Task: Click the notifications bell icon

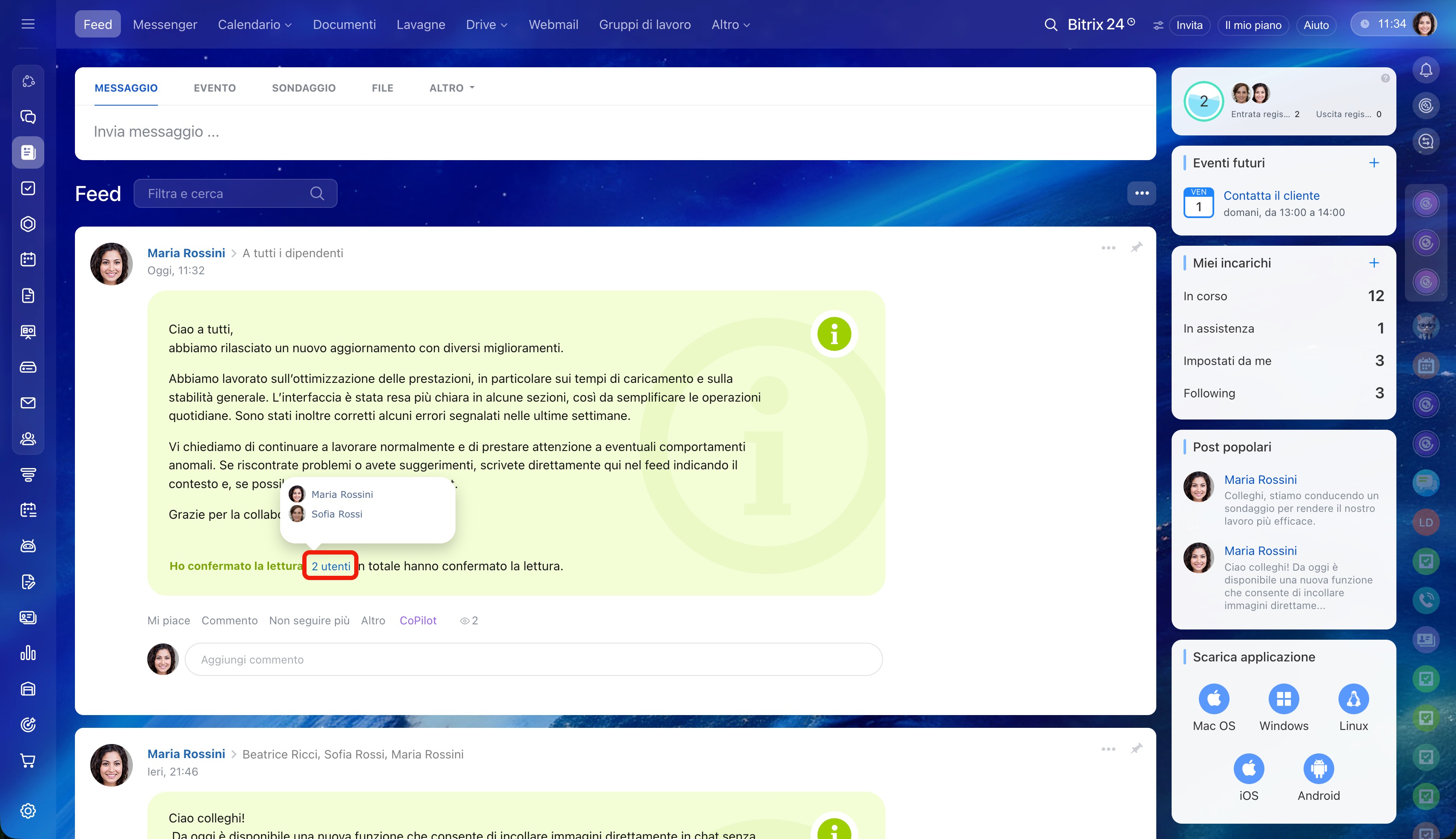Action: pyautogui.click(x=1425, y=70)
